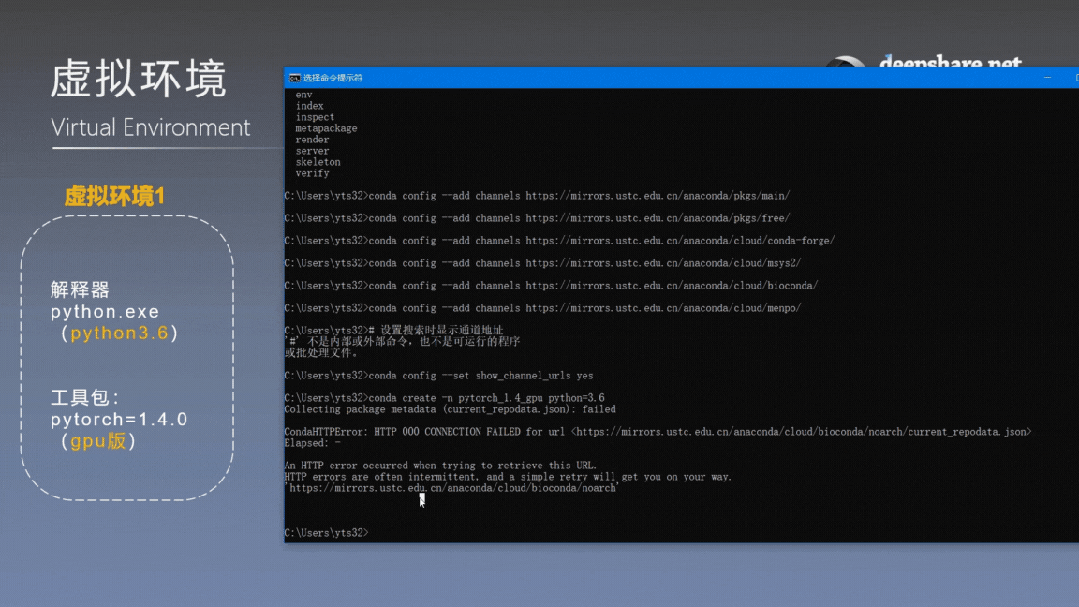Click the conda config line adding pkgs/free/
This screenshot has width=1079, height=607.
tap(537, 218)
